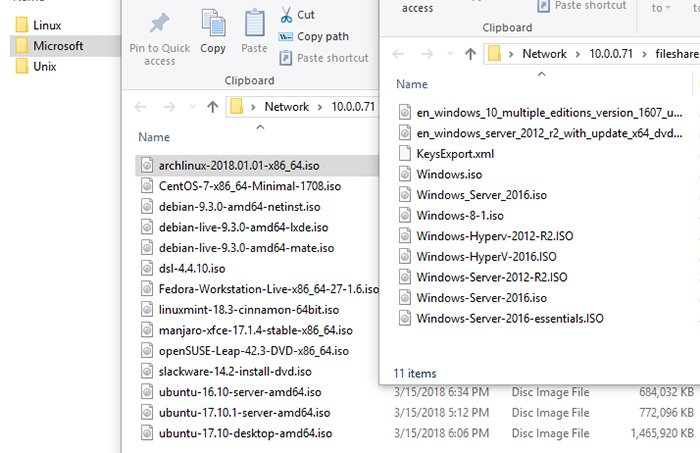Image resolution: width=700 pixels, height=453 pixels.
Task: Click 10.0.0.71 breadcrumb in front window
Action: 611,54
